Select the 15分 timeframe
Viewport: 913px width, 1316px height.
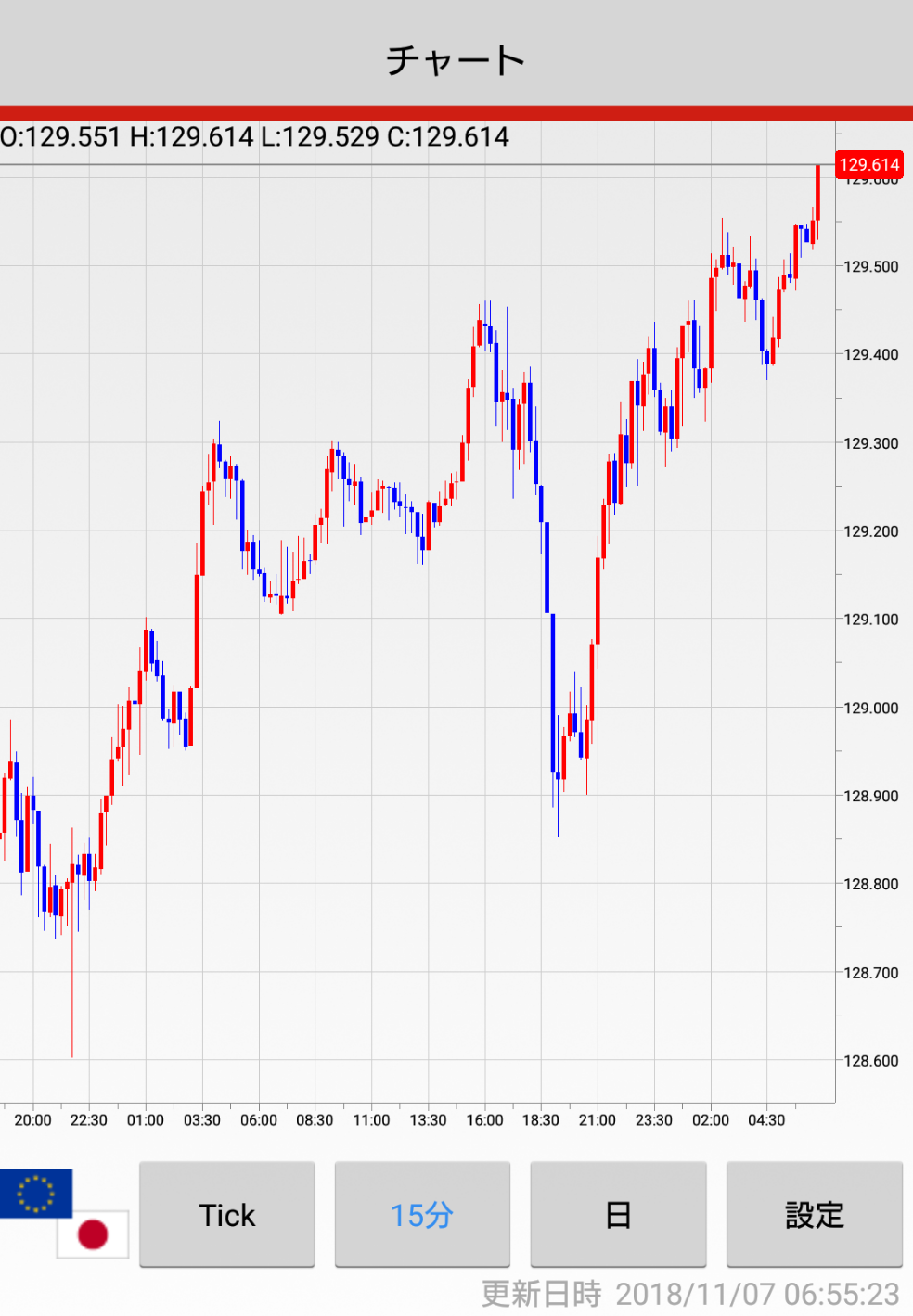coord(422,1214)
